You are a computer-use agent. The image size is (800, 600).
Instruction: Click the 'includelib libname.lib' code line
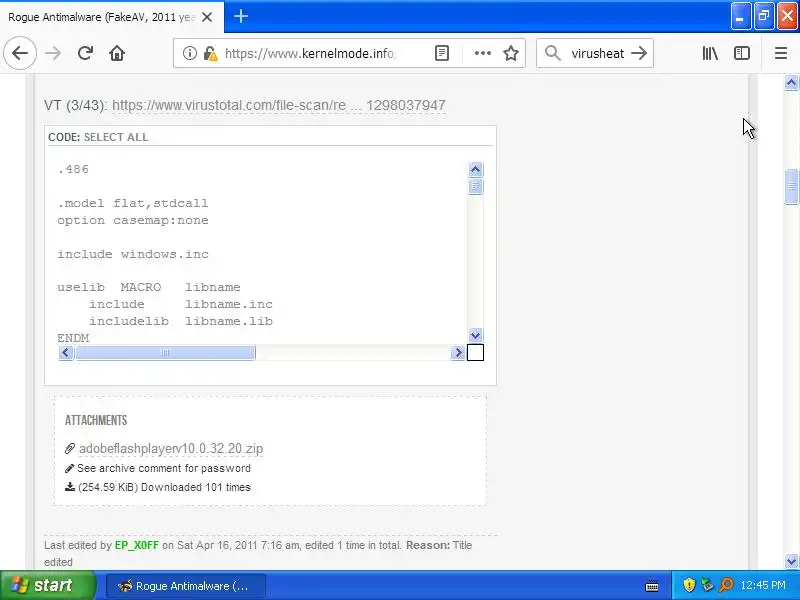tap(181, 321)
